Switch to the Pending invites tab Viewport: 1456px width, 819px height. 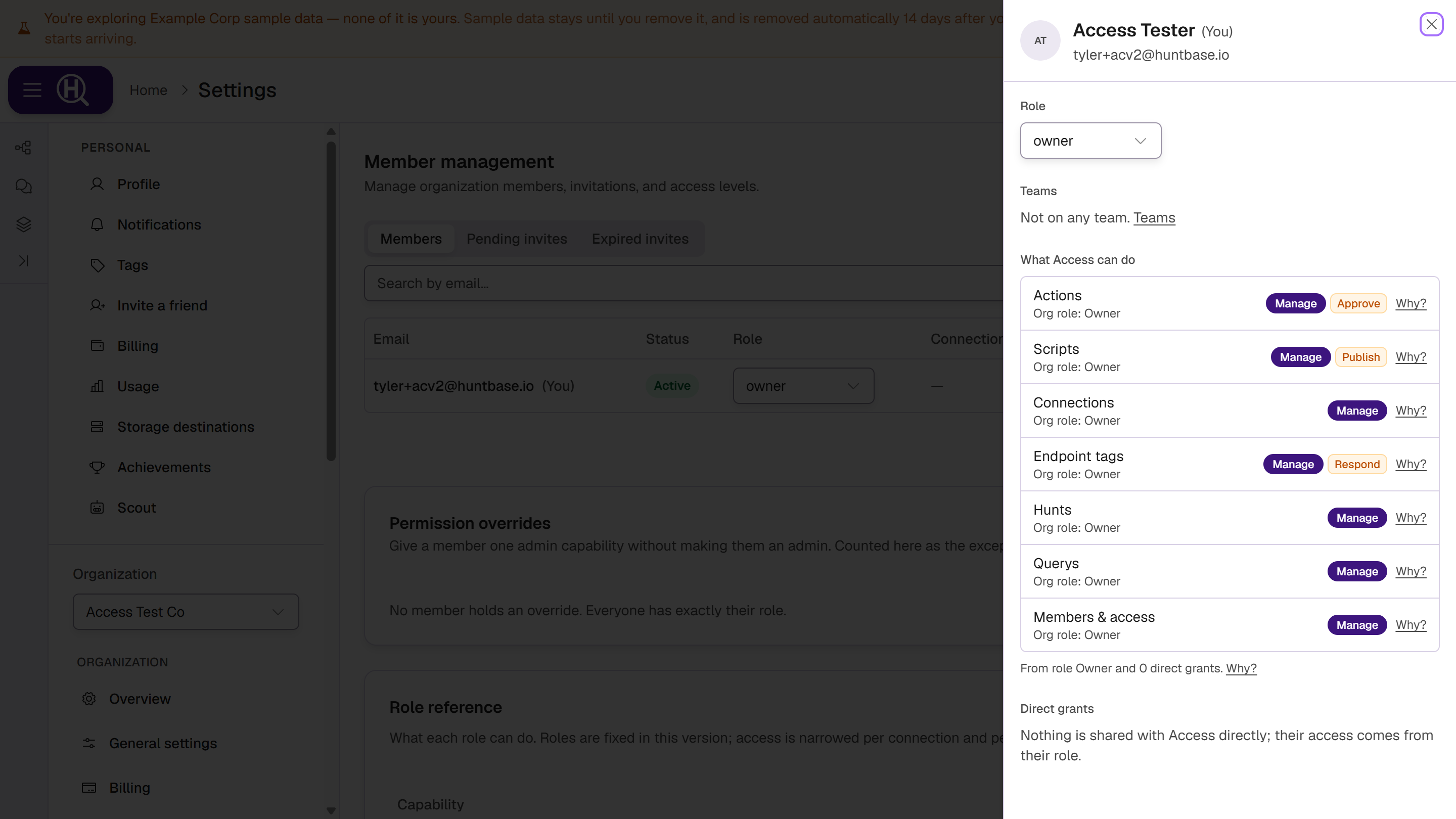[517, 239]
